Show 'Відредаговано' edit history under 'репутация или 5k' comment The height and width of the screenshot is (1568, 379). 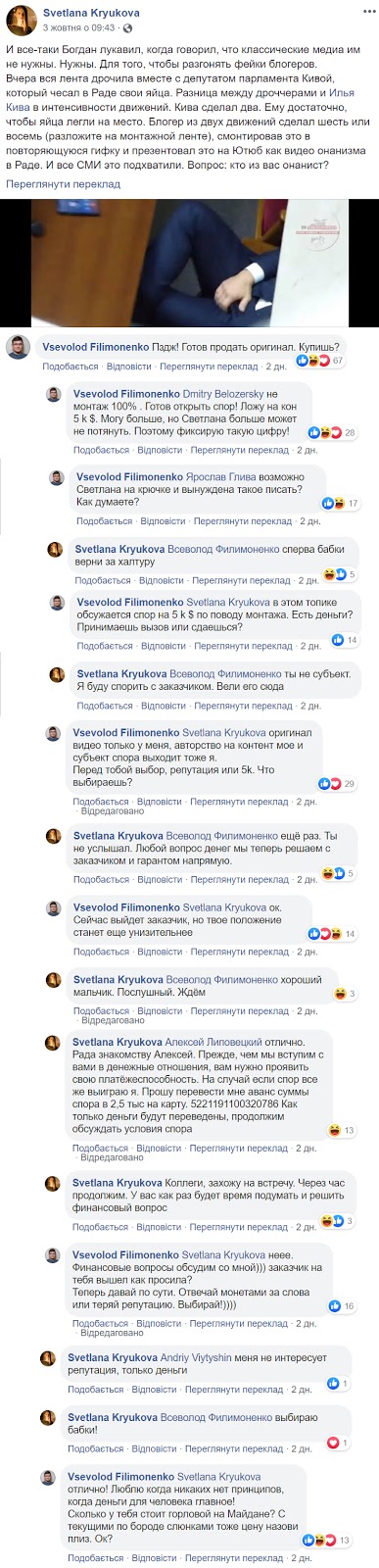(110, 812)
